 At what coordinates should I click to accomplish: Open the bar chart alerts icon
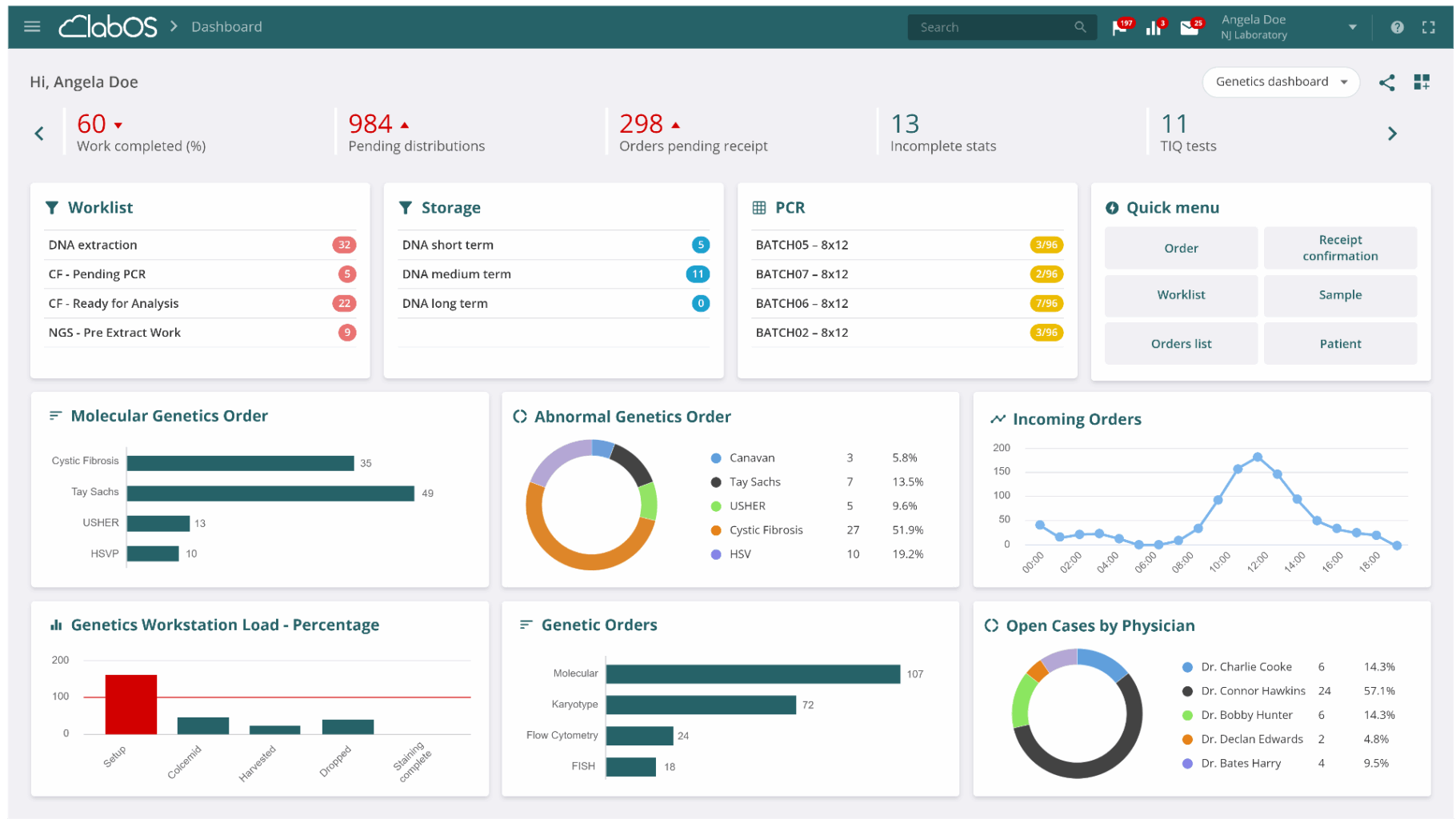click(x=1154, y=28)
